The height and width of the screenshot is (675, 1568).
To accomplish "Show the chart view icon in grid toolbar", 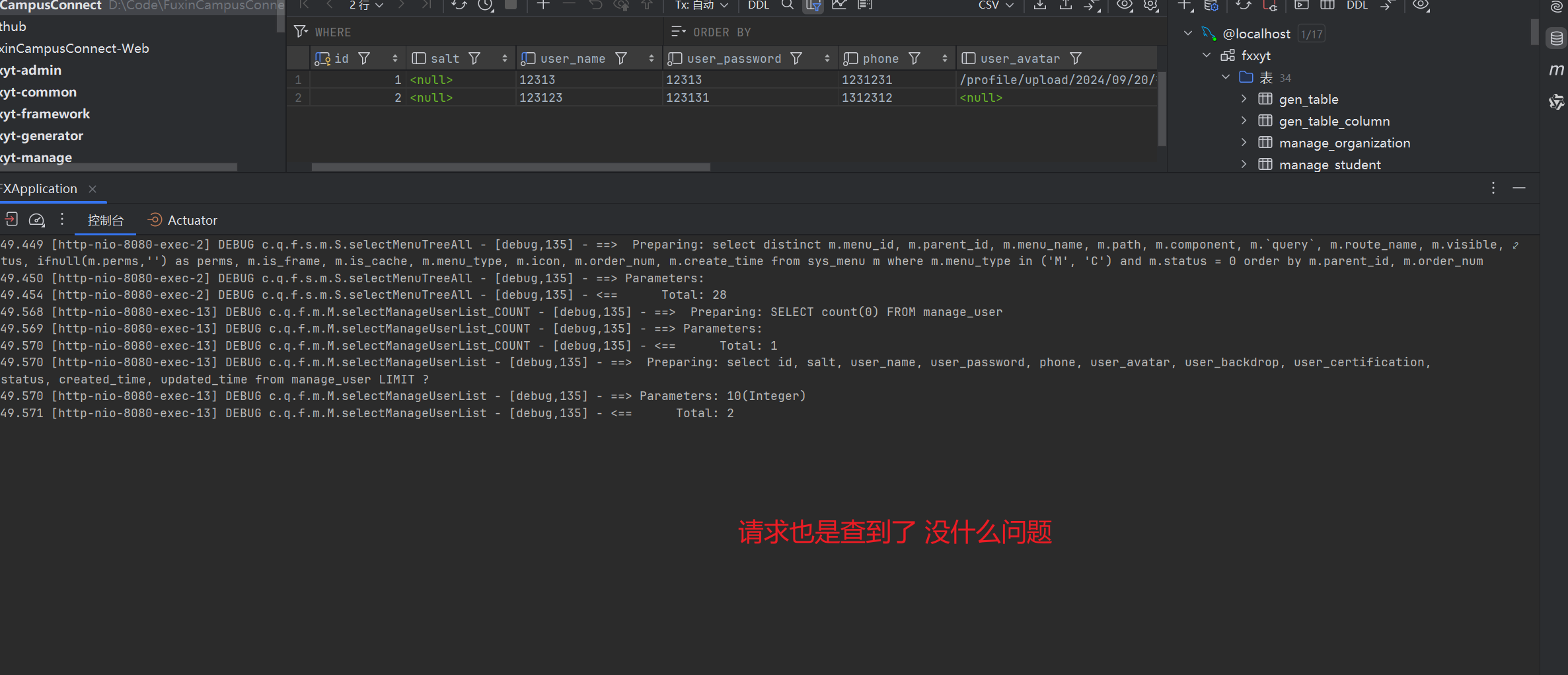I will (x=839, y=5).
